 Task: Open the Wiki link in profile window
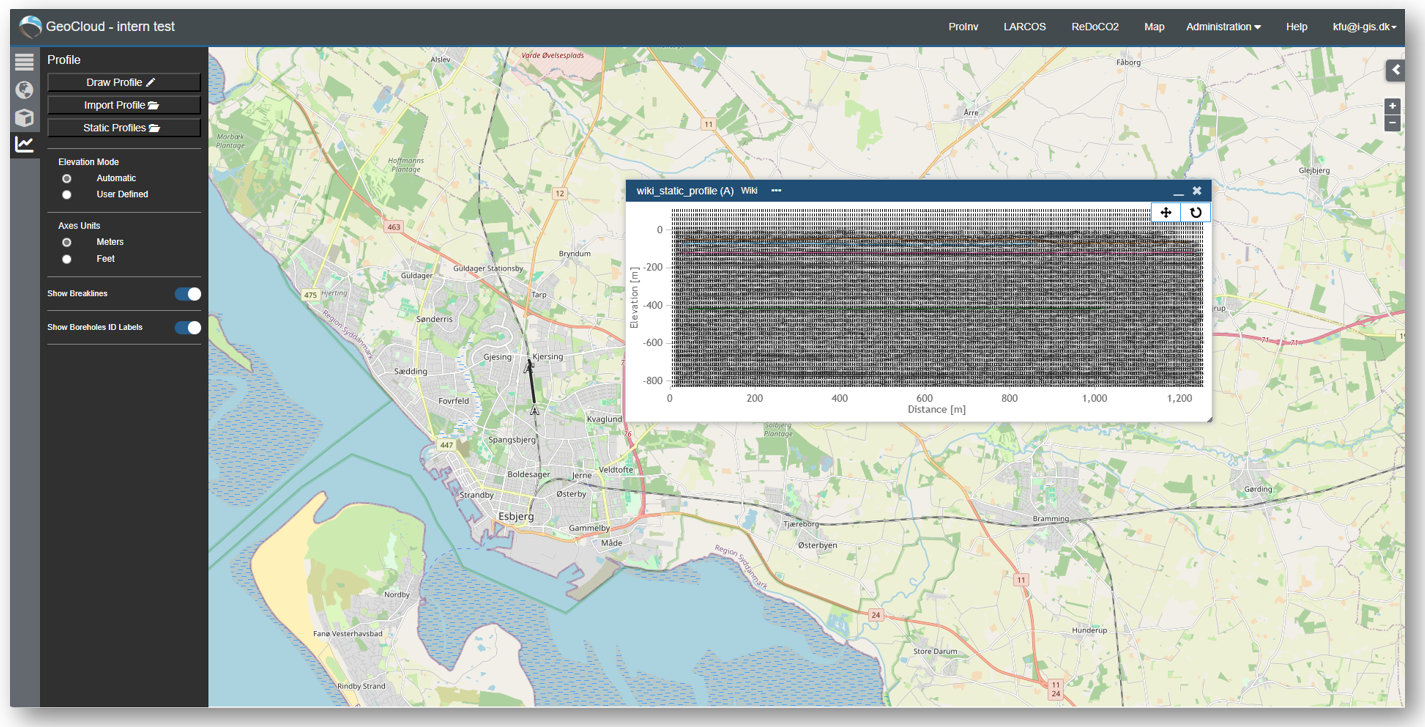[x=749, y=190]
